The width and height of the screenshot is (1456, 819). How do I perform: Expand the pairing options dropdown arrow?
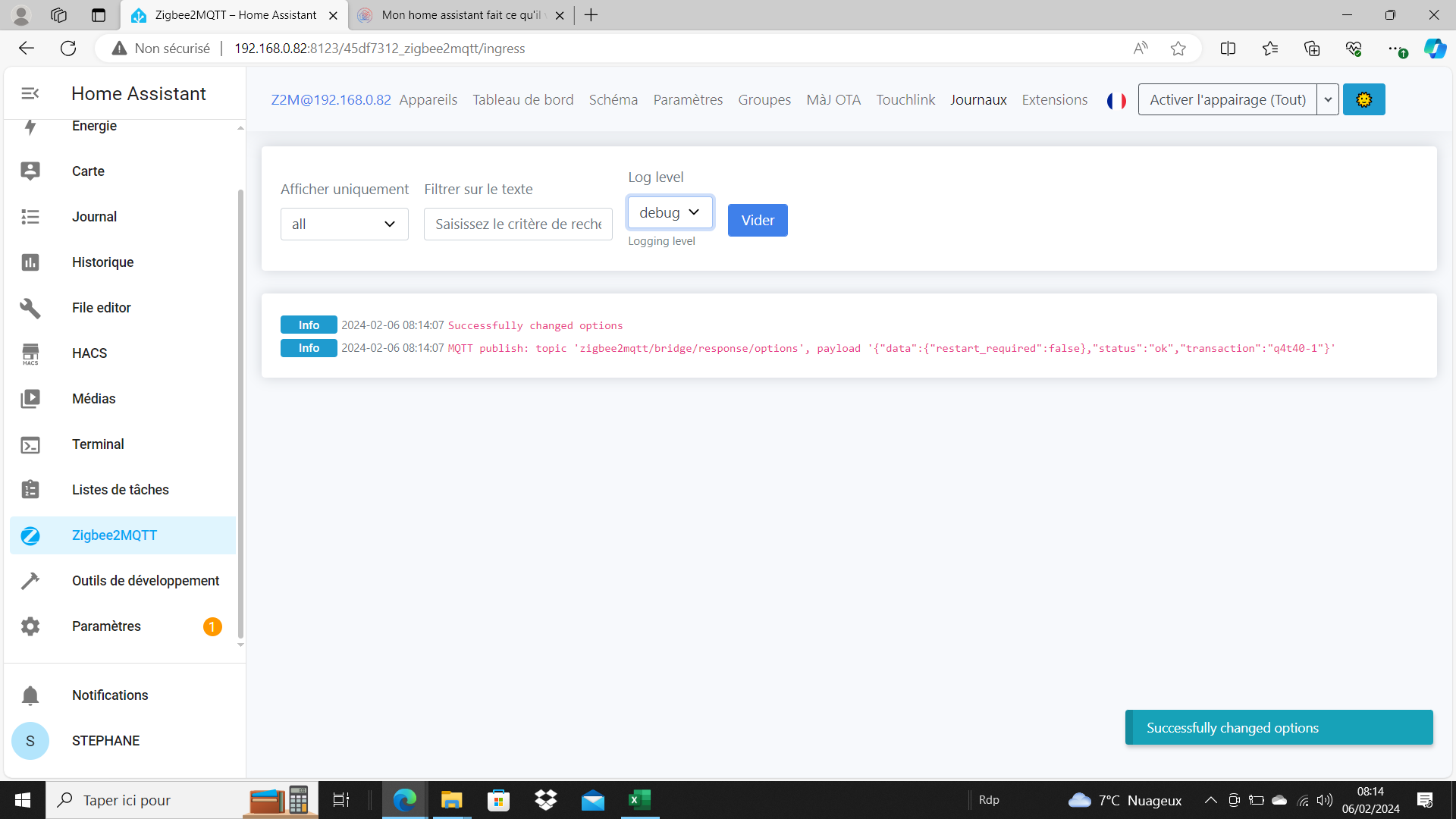(1328, 99)
